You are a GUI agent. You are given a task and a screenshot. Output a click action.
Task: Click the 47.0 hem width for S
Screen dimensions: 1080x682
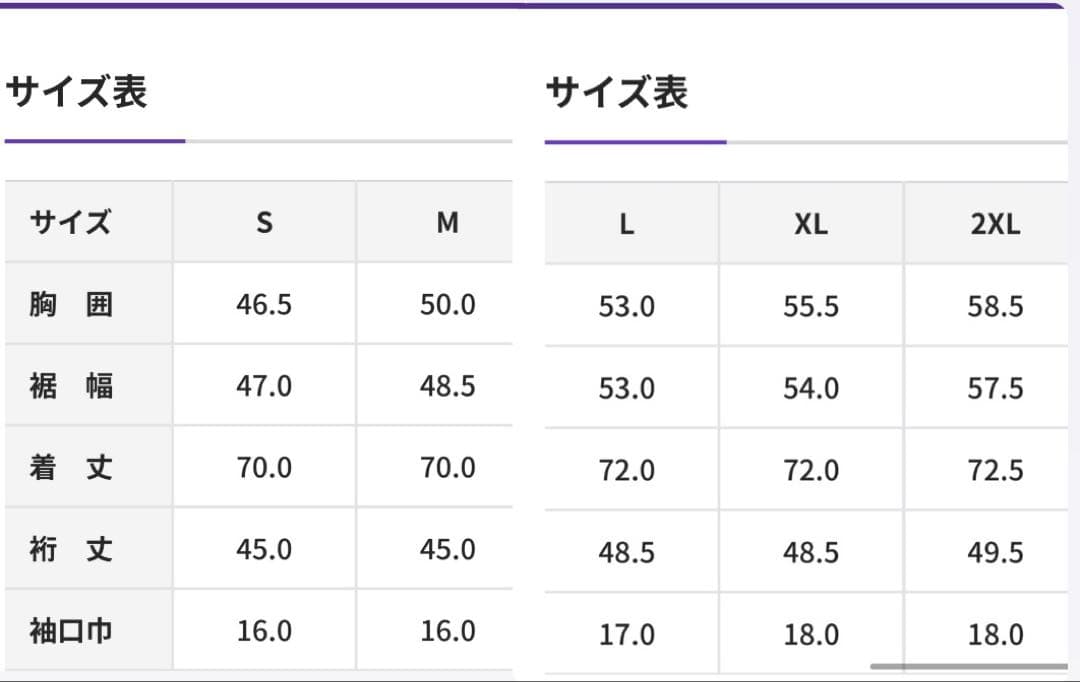264,386
